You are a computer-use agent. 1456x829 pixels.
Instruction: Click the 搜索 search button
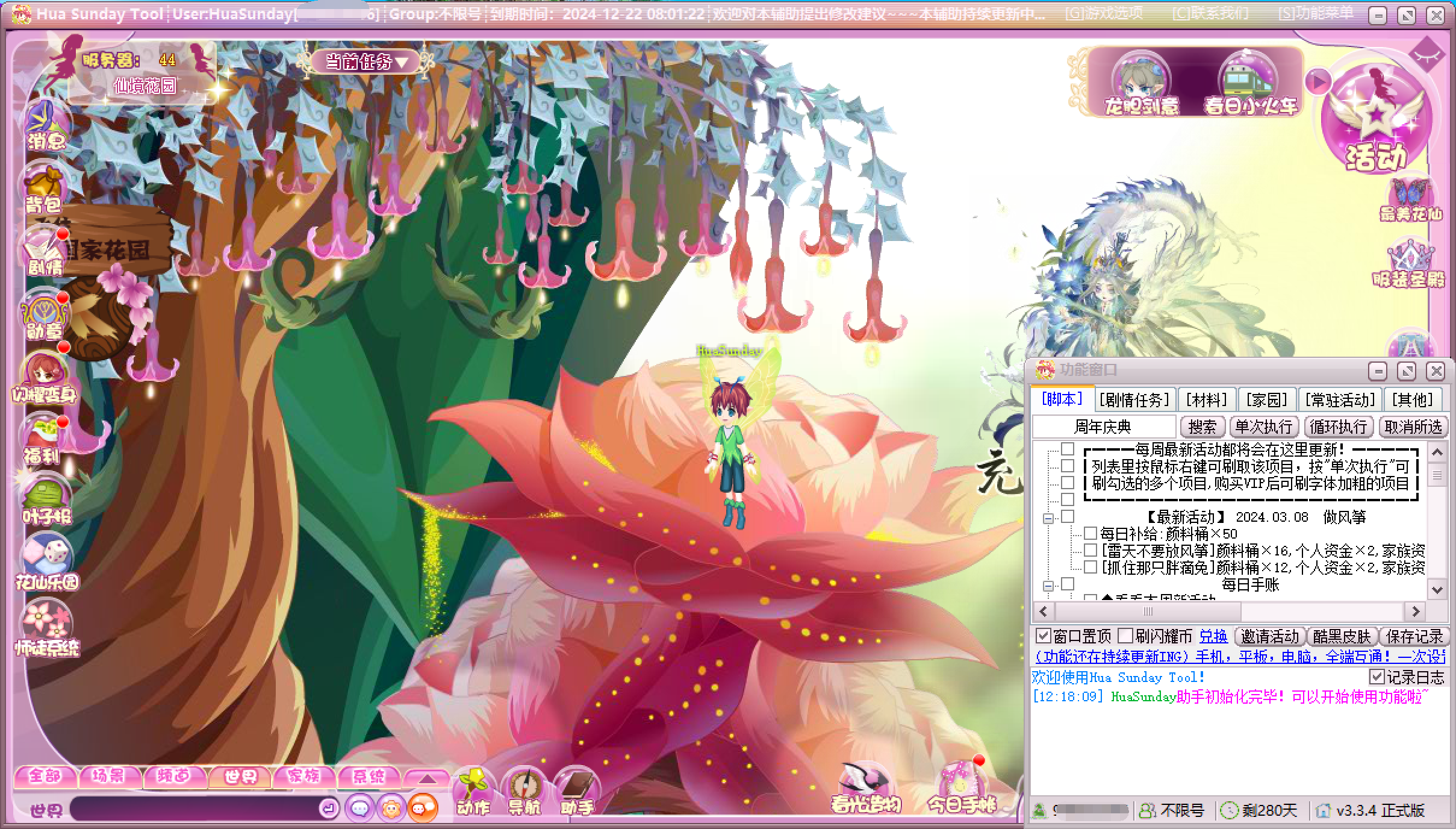pyautogui.click(x=1202, y=427)
